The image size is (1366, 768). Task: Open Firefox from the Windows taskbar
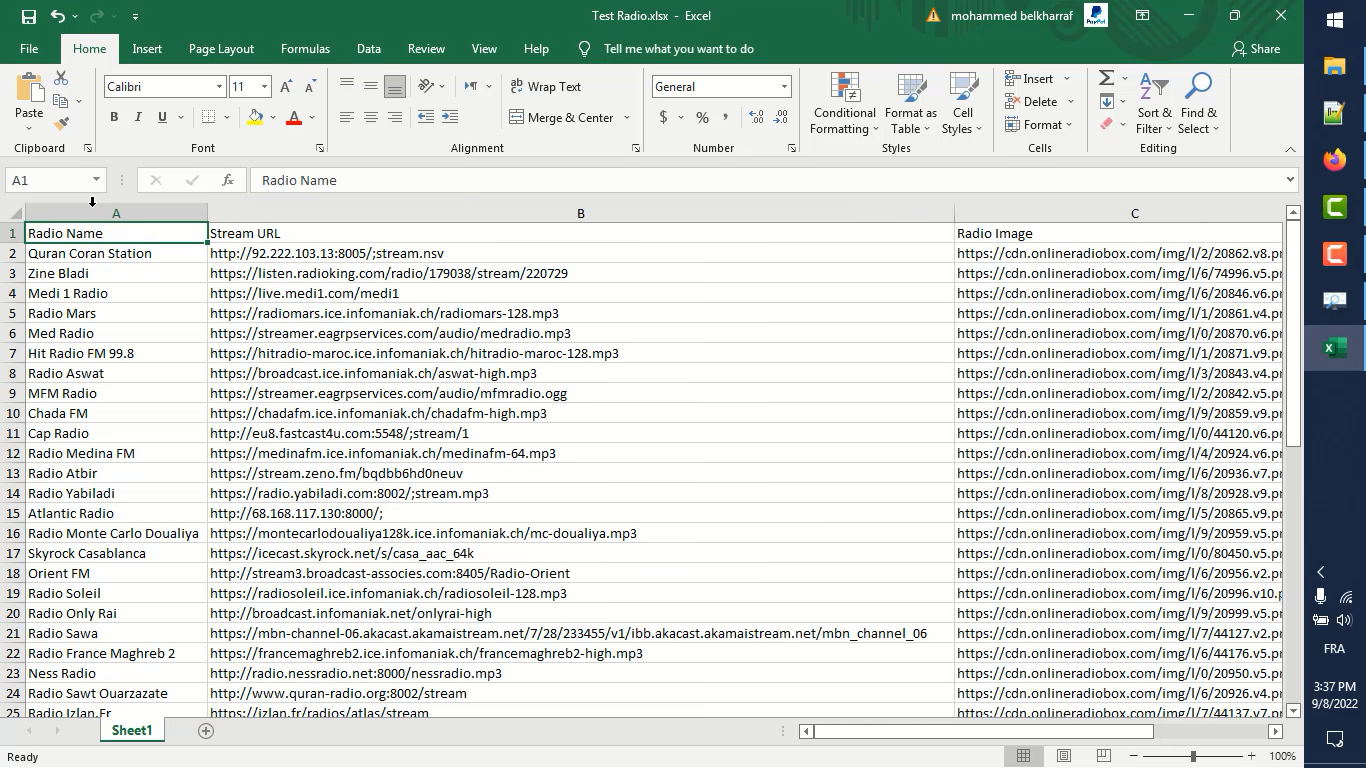pyautogui.click(x=1334, y=160)
